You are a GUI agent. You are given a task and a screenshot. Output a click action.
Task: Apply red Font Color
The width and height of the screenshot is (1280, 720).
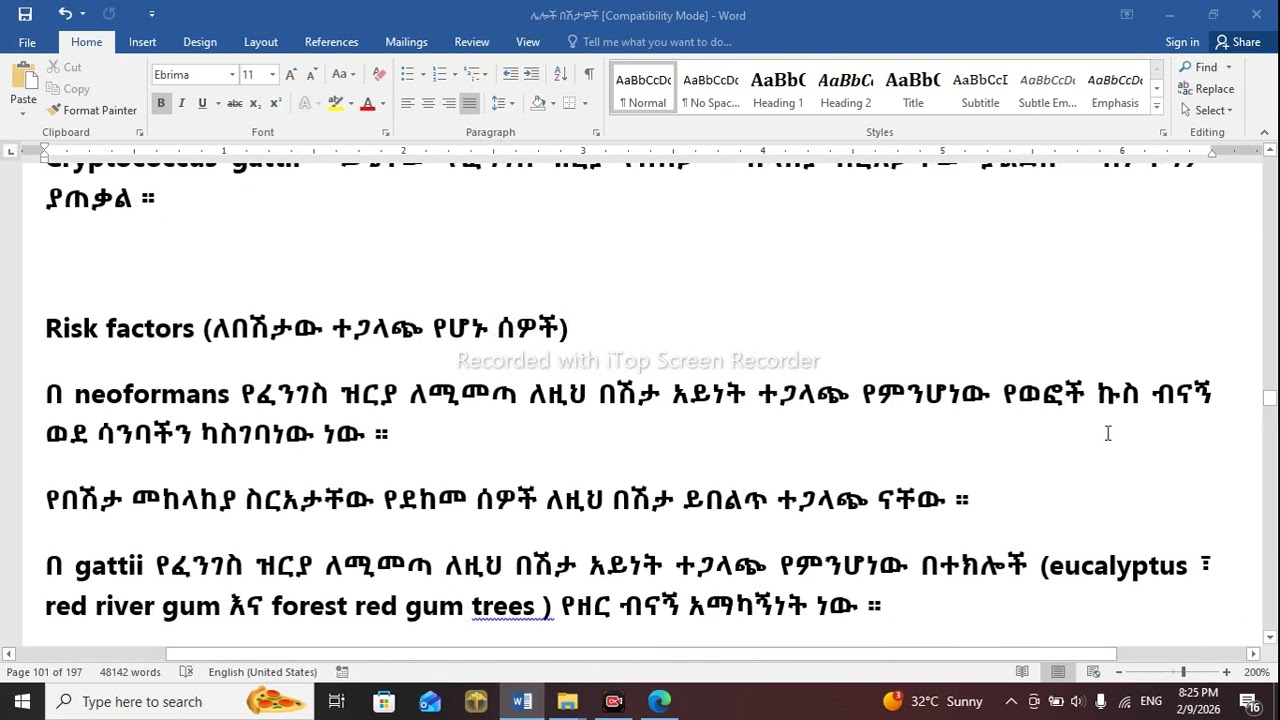pos(367,103)
